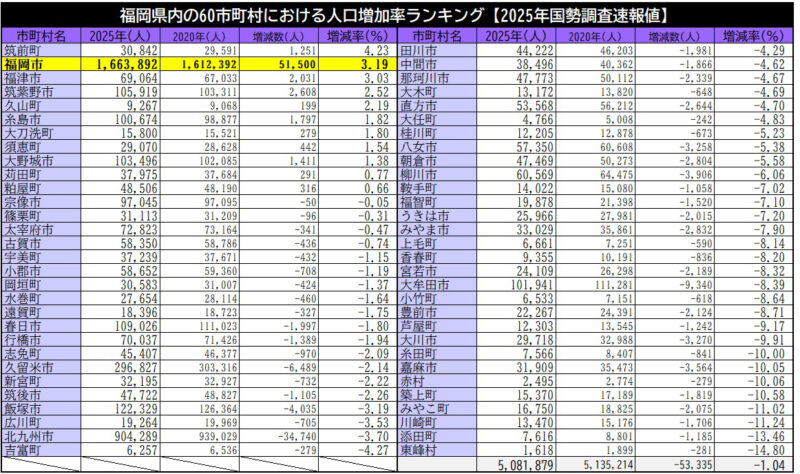Select the 香春町 name cell
Screen dimensions: 800x474
pos(437,257)
